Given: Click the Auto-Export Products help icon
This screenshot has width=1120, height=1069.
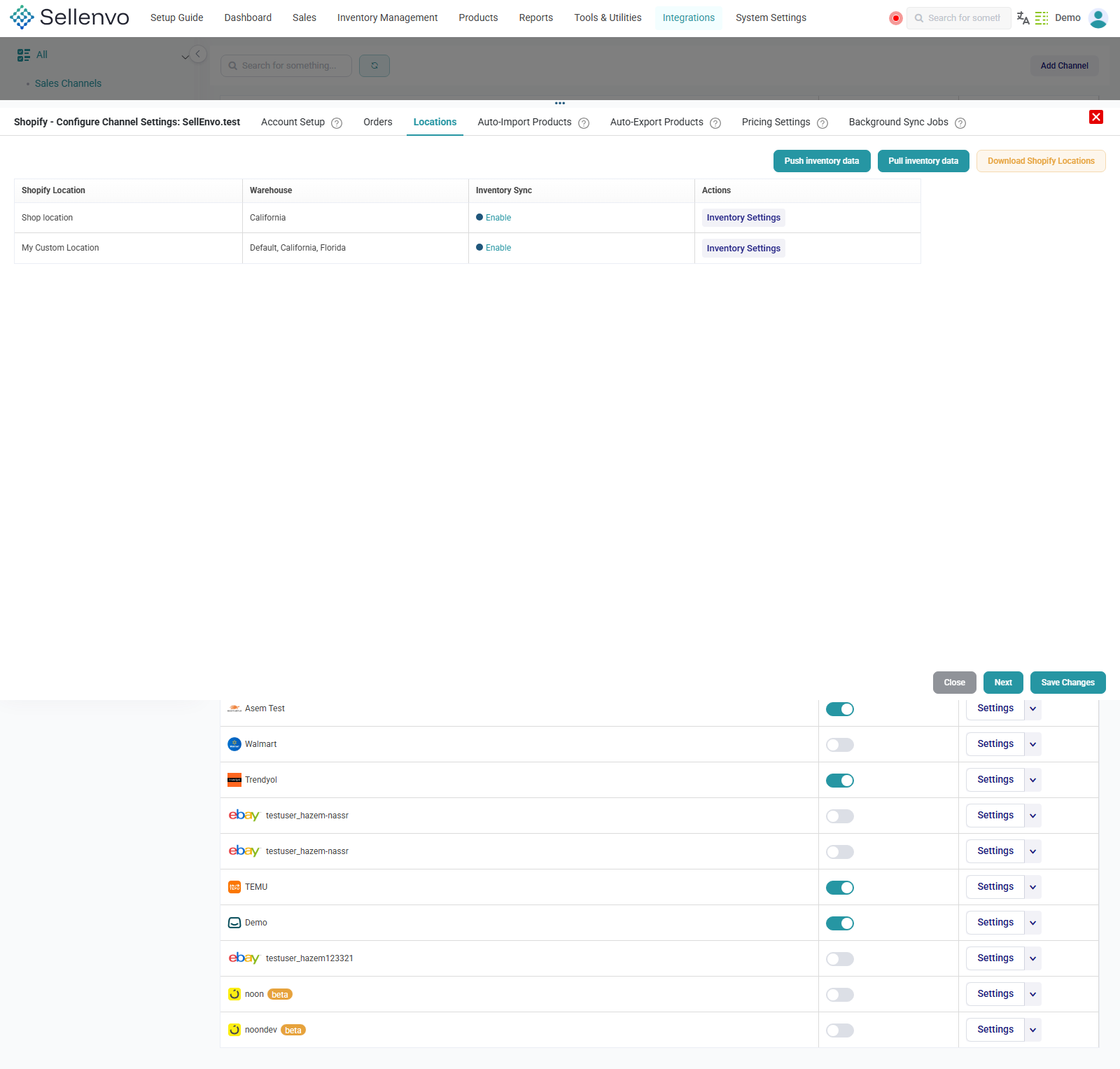Looking at the screenshot, I should pos(715,123).
